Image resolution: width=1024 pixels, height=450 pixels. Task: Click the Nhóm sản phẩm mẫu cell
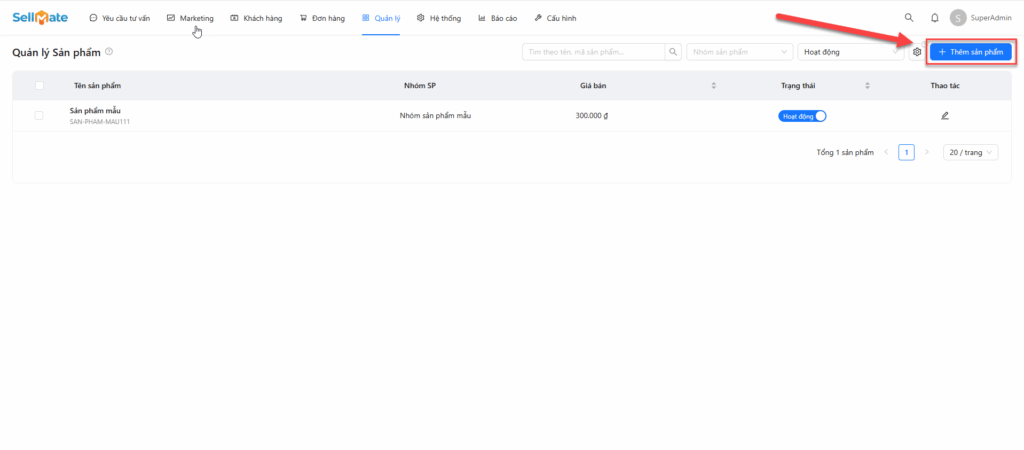[x=436, y=116]
